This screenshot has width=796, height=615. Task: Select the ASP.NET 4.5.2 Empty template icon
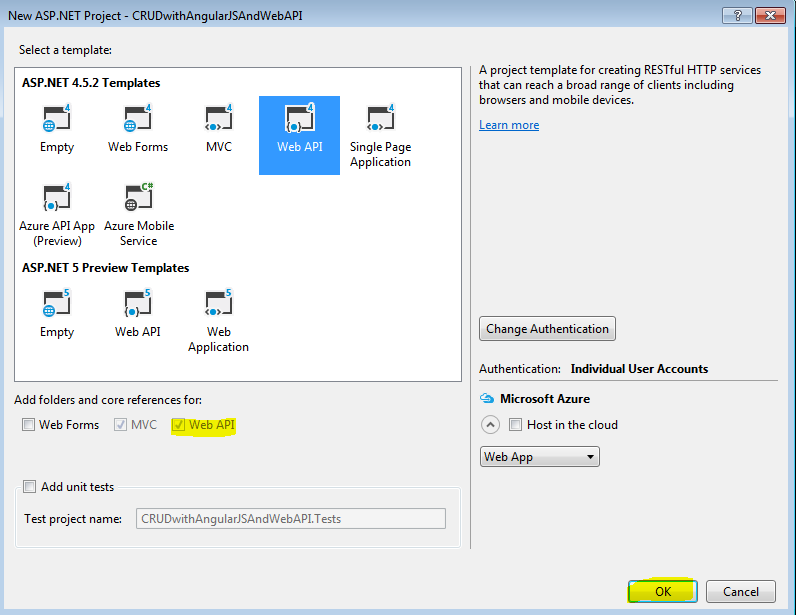pyautogui.click(x=56, y=118)
